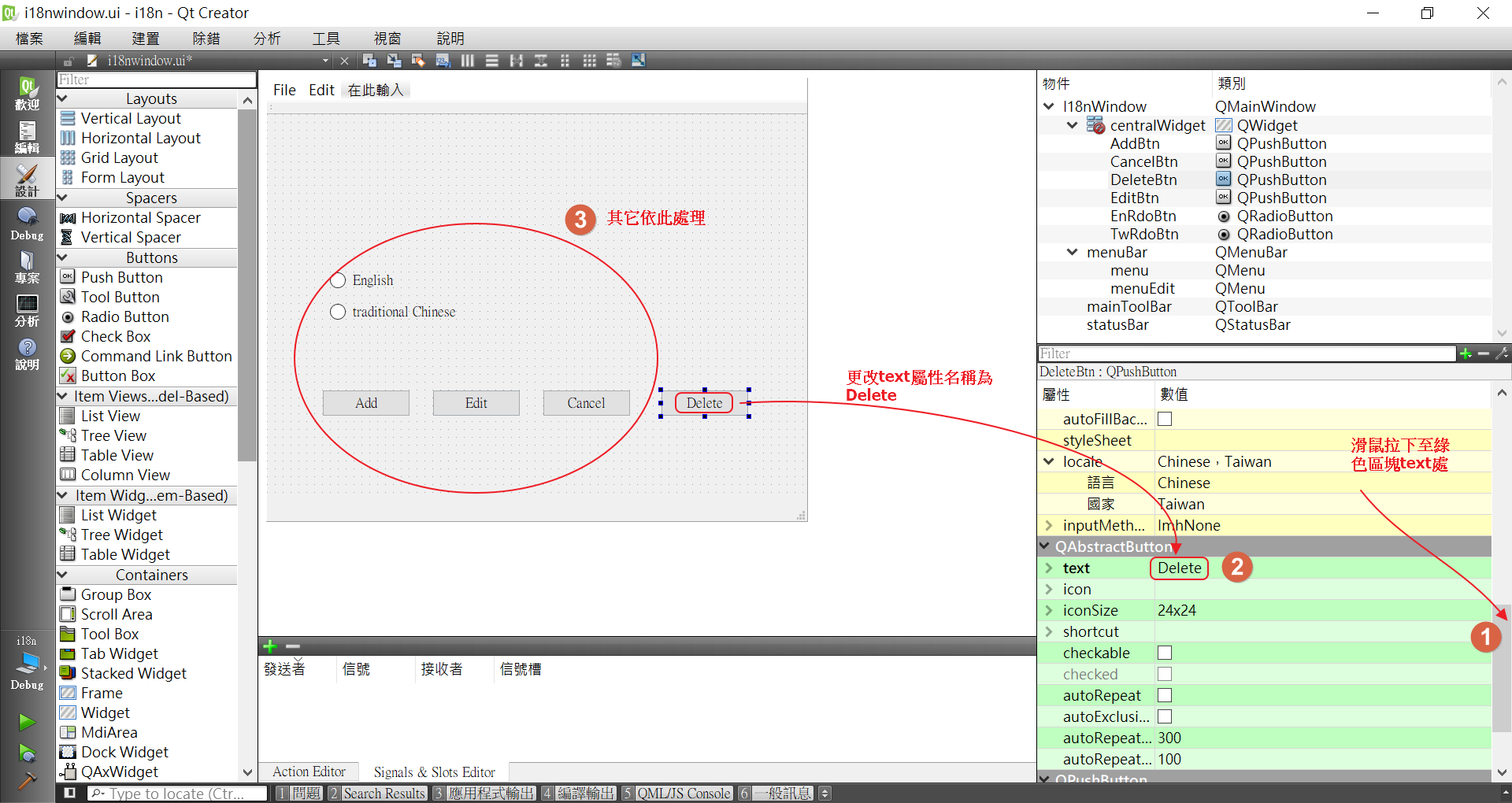This screenshot has height=803, width=1512.
Task: Click the Add button on the form
Action: [x=366, y=403]
